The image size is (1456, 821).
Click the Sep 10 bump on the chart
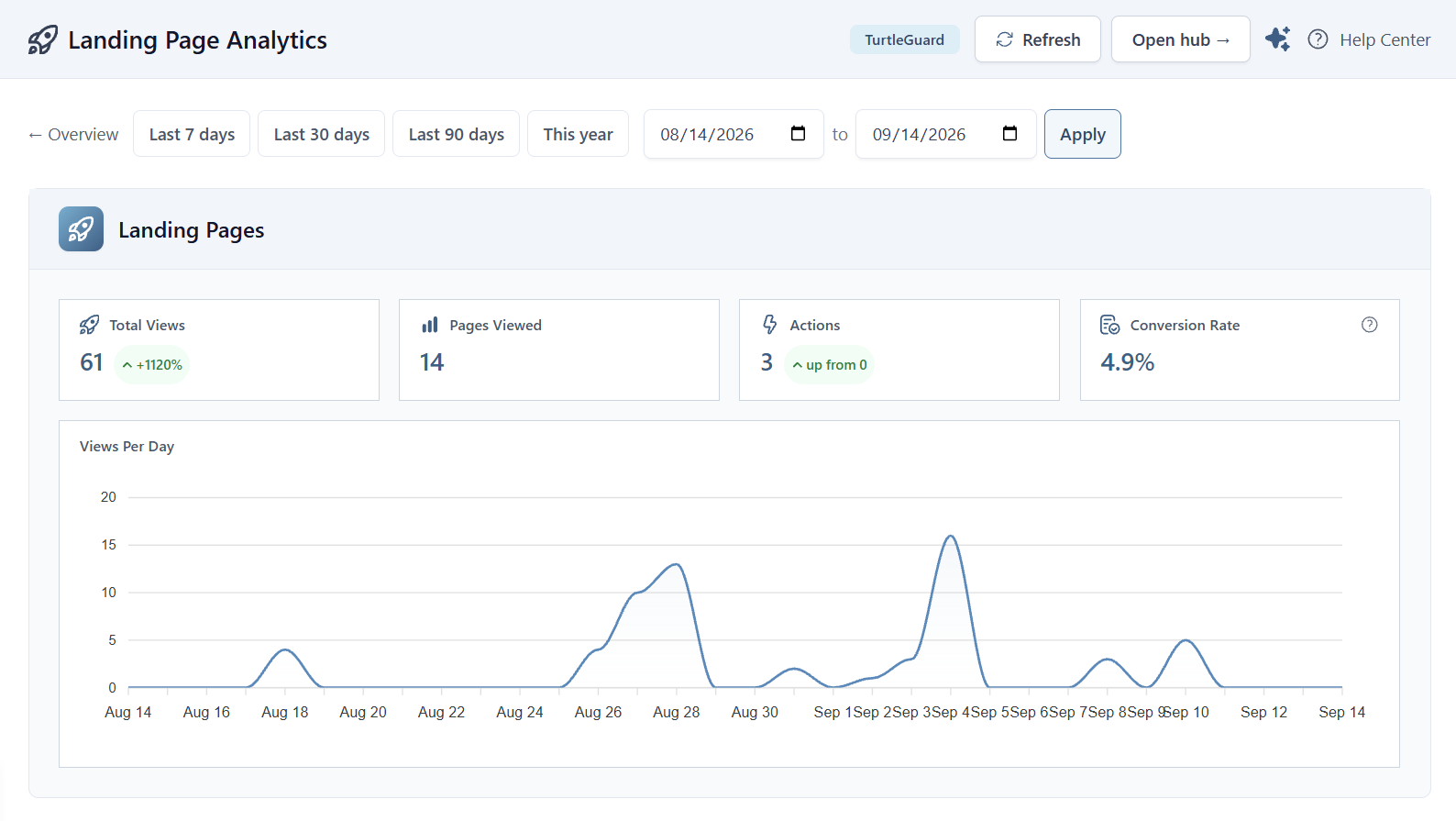pos(1186,640)
